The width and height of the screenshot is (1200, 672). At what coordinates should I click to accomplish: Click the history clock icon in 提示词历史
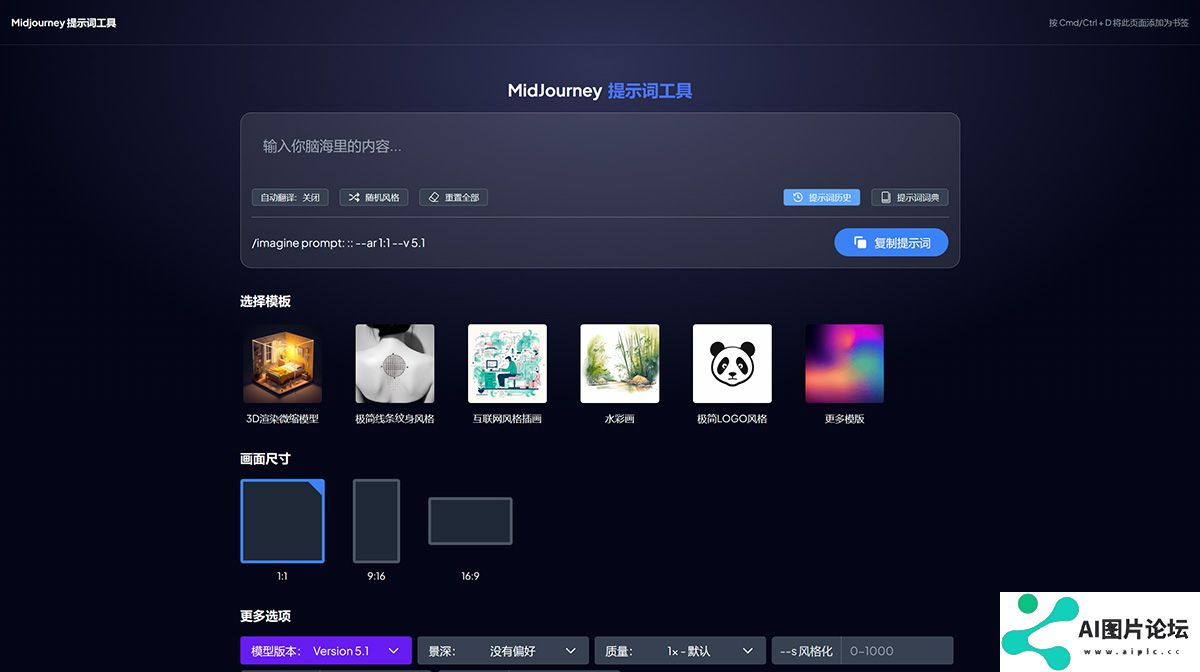click(798, 198)
